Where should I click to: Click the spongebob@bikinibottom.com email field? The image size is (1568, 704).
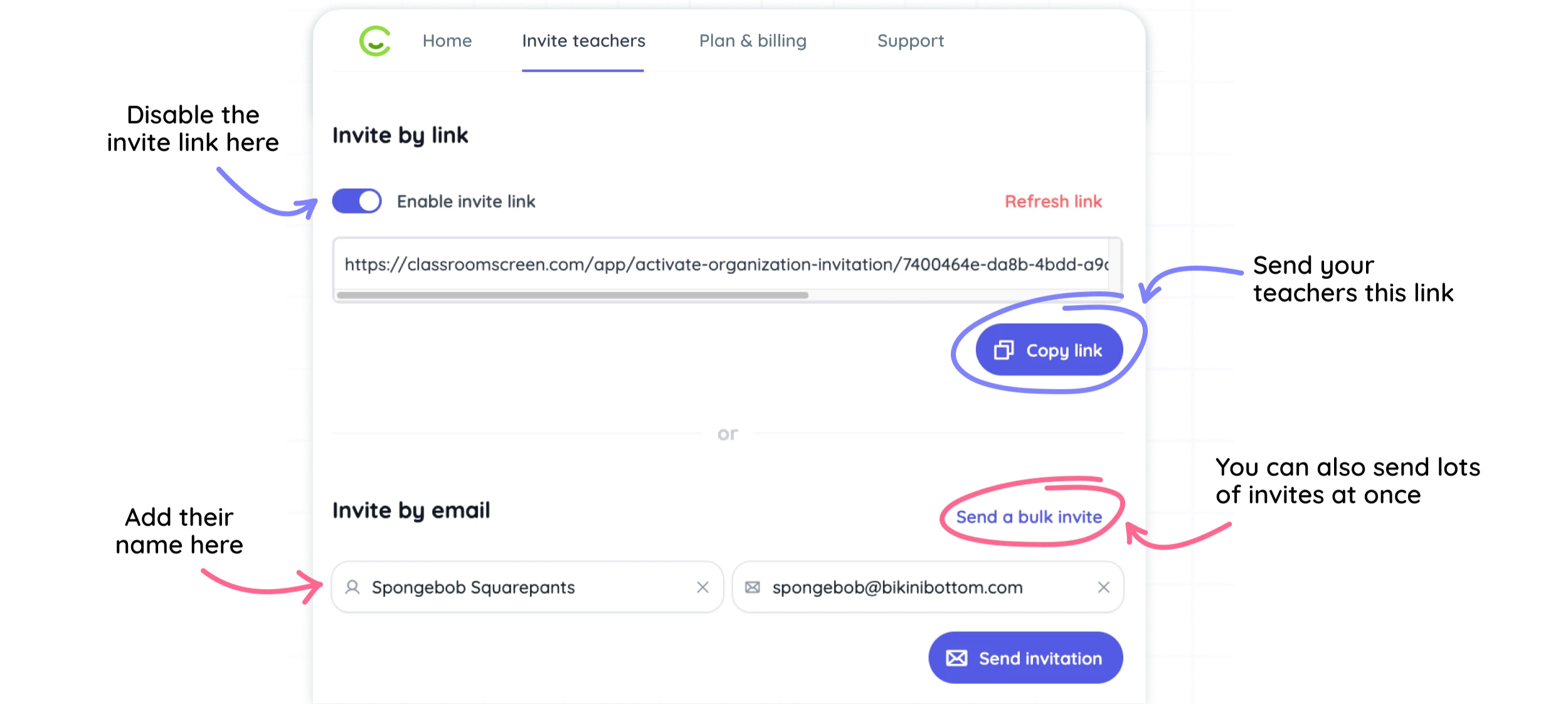click(x=928, y=587)
